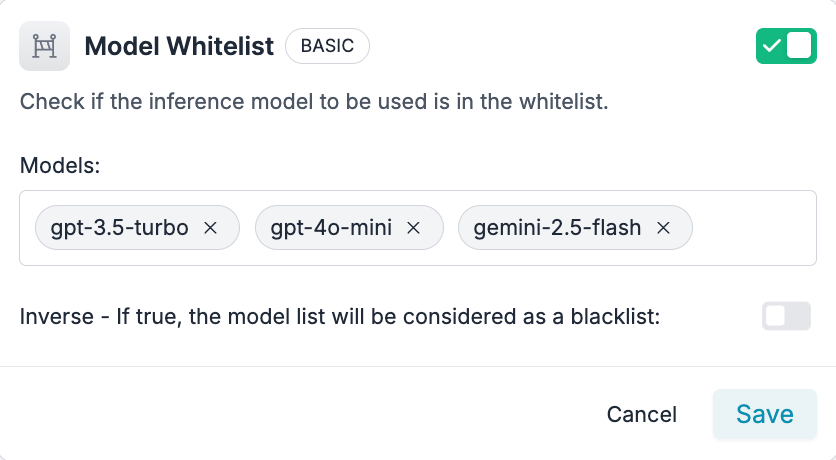
Task: Click the Model Whitelist title text
Action: [179, 47]
